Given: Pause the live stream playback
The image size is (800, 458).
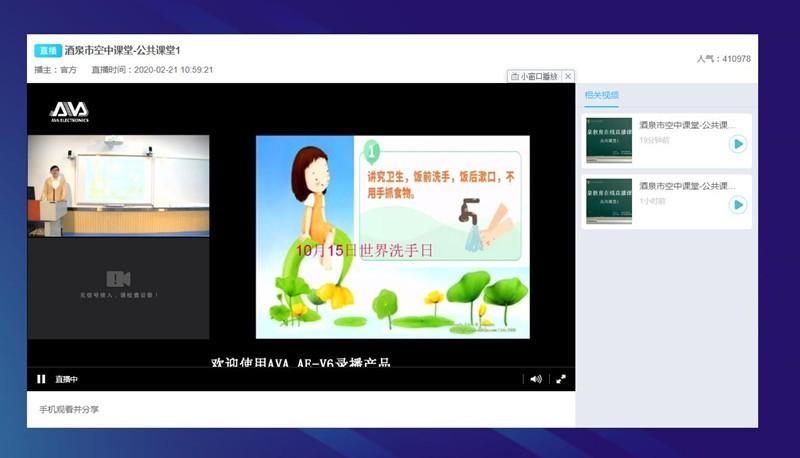Looking at the screenshot, I should [x=41, y=379].
